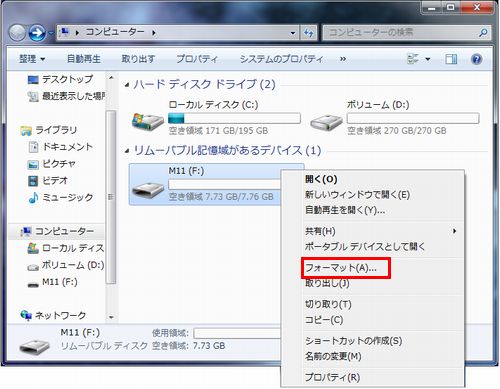Open the address bar history dropdown
This screenshot has width=500, height=389.
293,33
